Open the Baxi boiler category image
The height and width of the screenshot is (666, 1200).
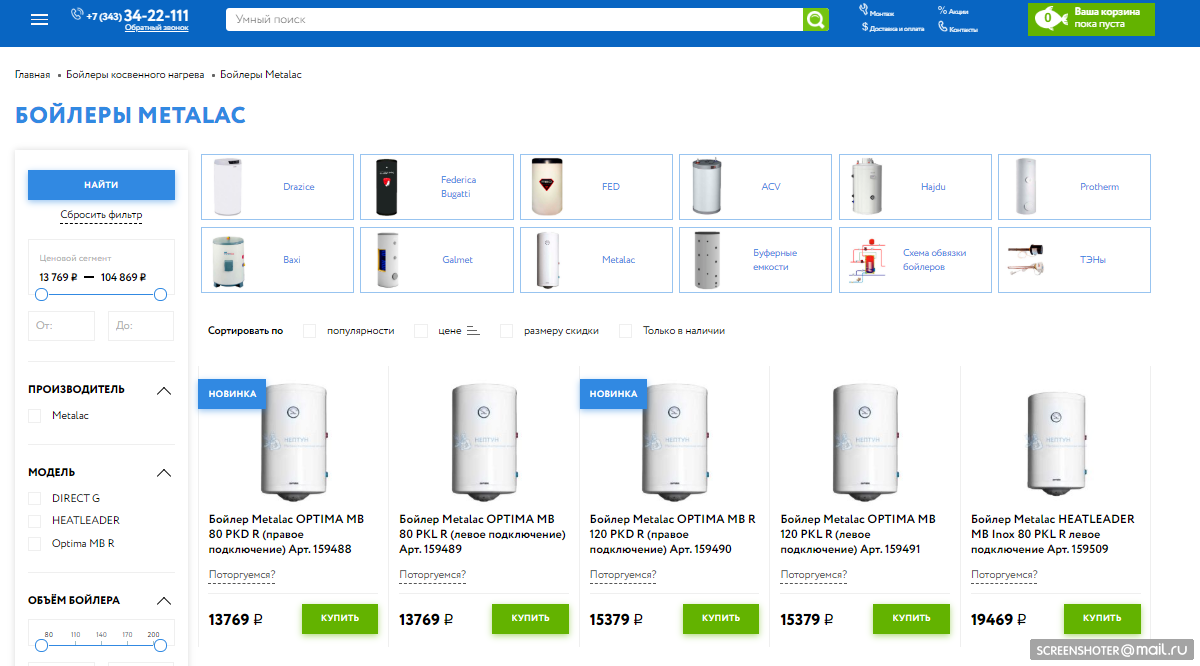point(229,260)
